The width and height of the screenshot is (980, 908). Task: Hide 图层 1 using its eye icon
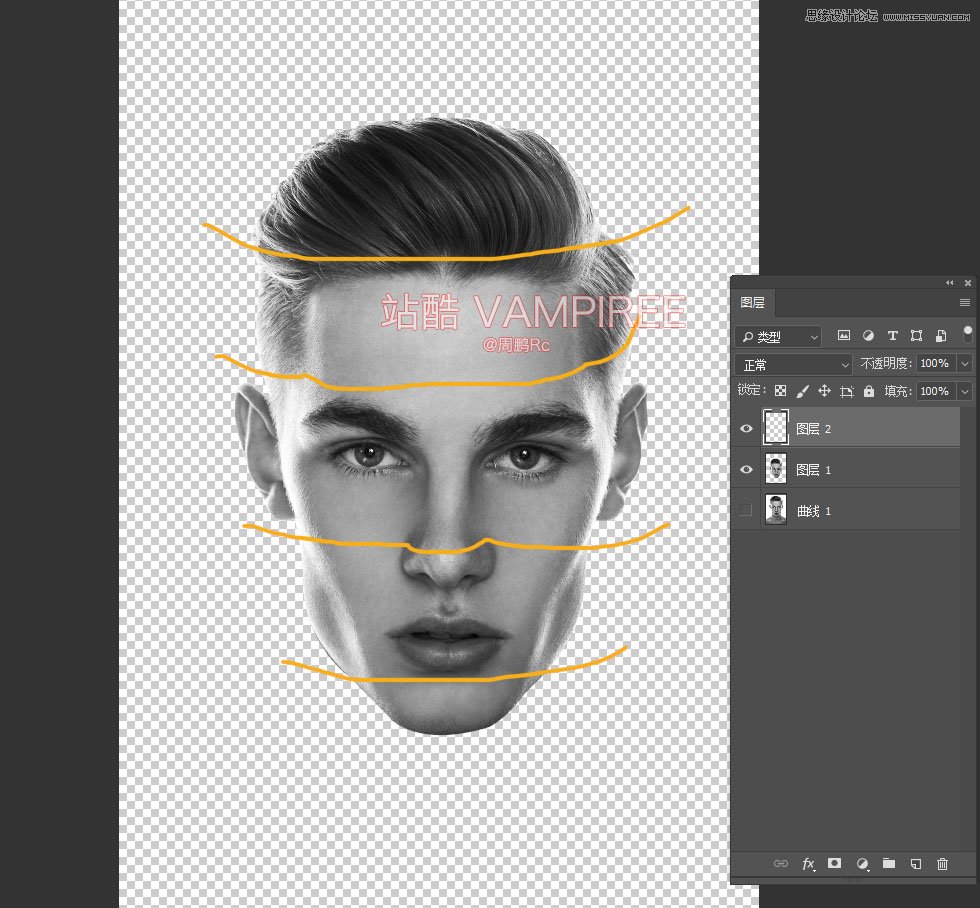(746, 469)
